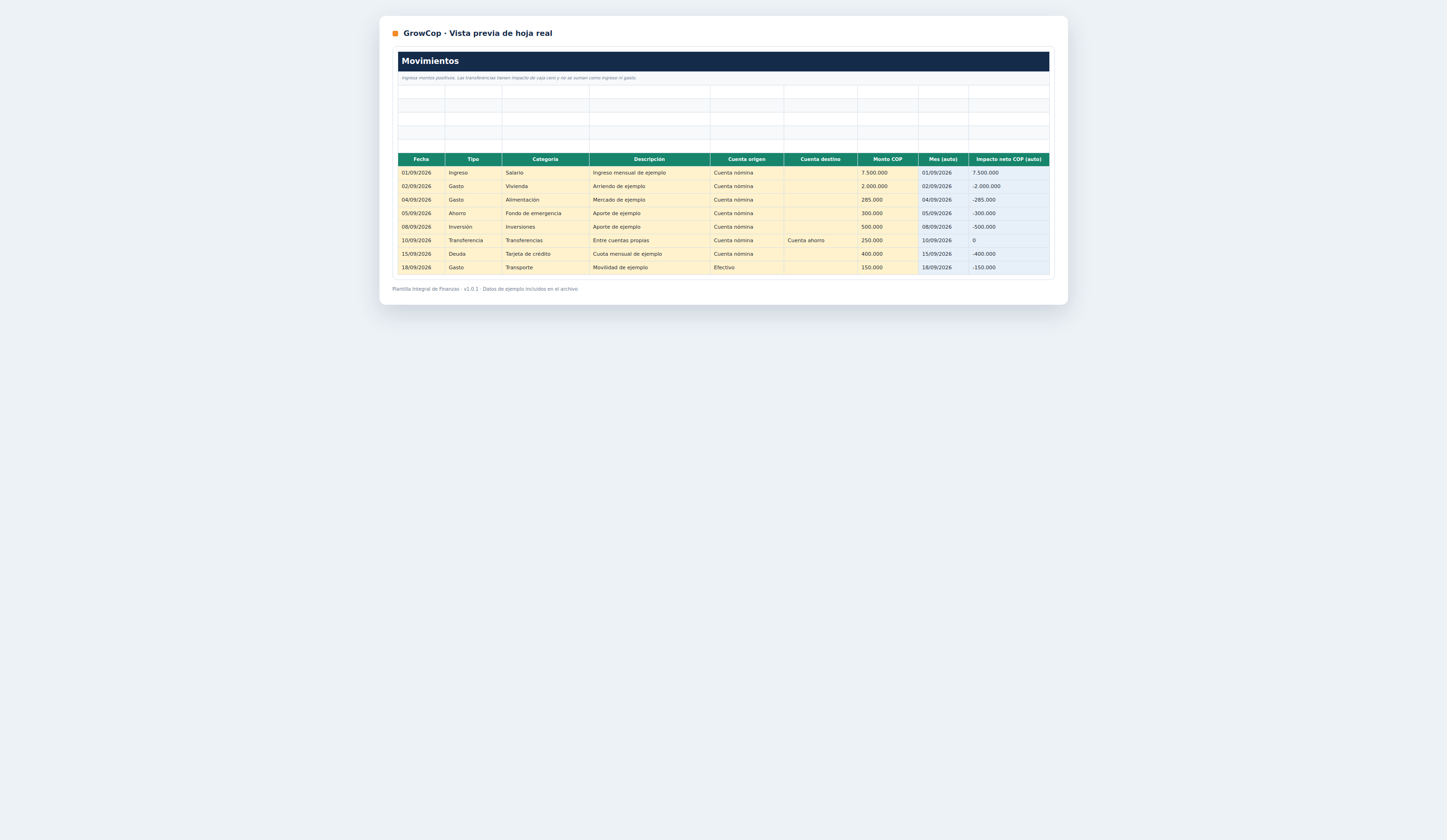This screenshot has width=1447, height=840.
Task: Click the orange GrowCop logo square
Action: [395, 34]
